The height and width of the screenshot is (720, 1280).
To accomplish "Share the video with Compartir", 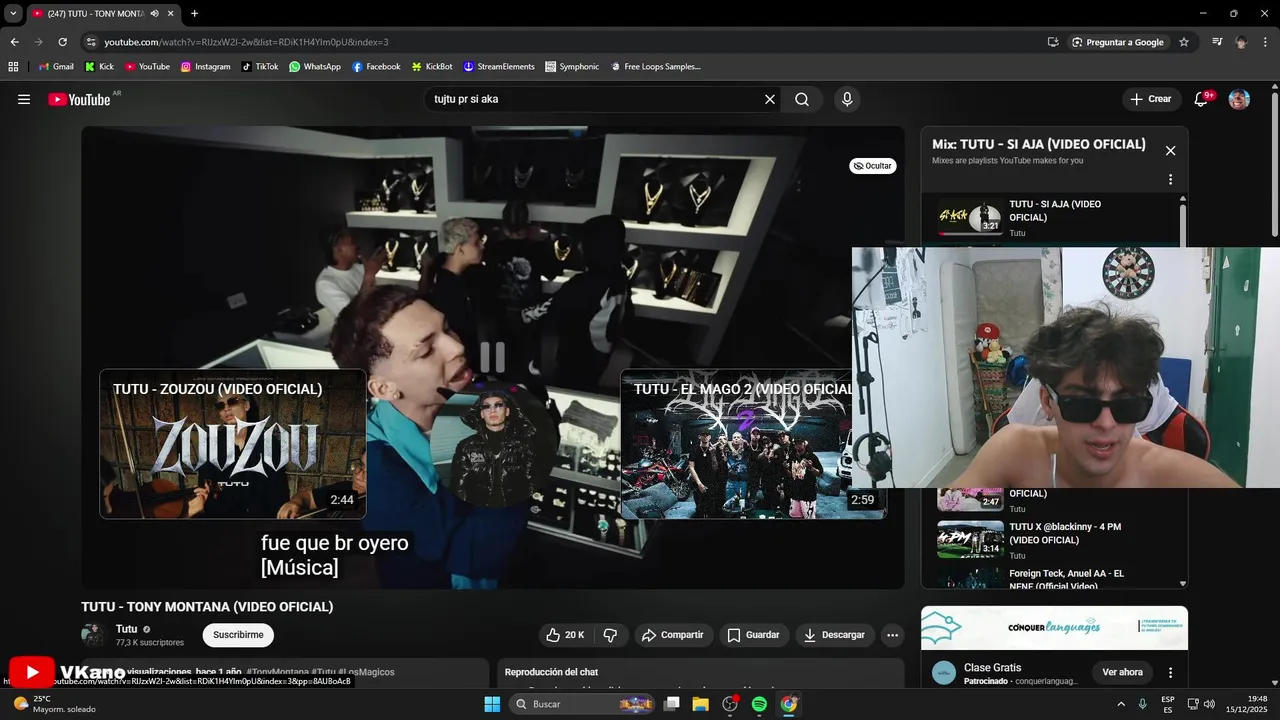I will 673,635.
